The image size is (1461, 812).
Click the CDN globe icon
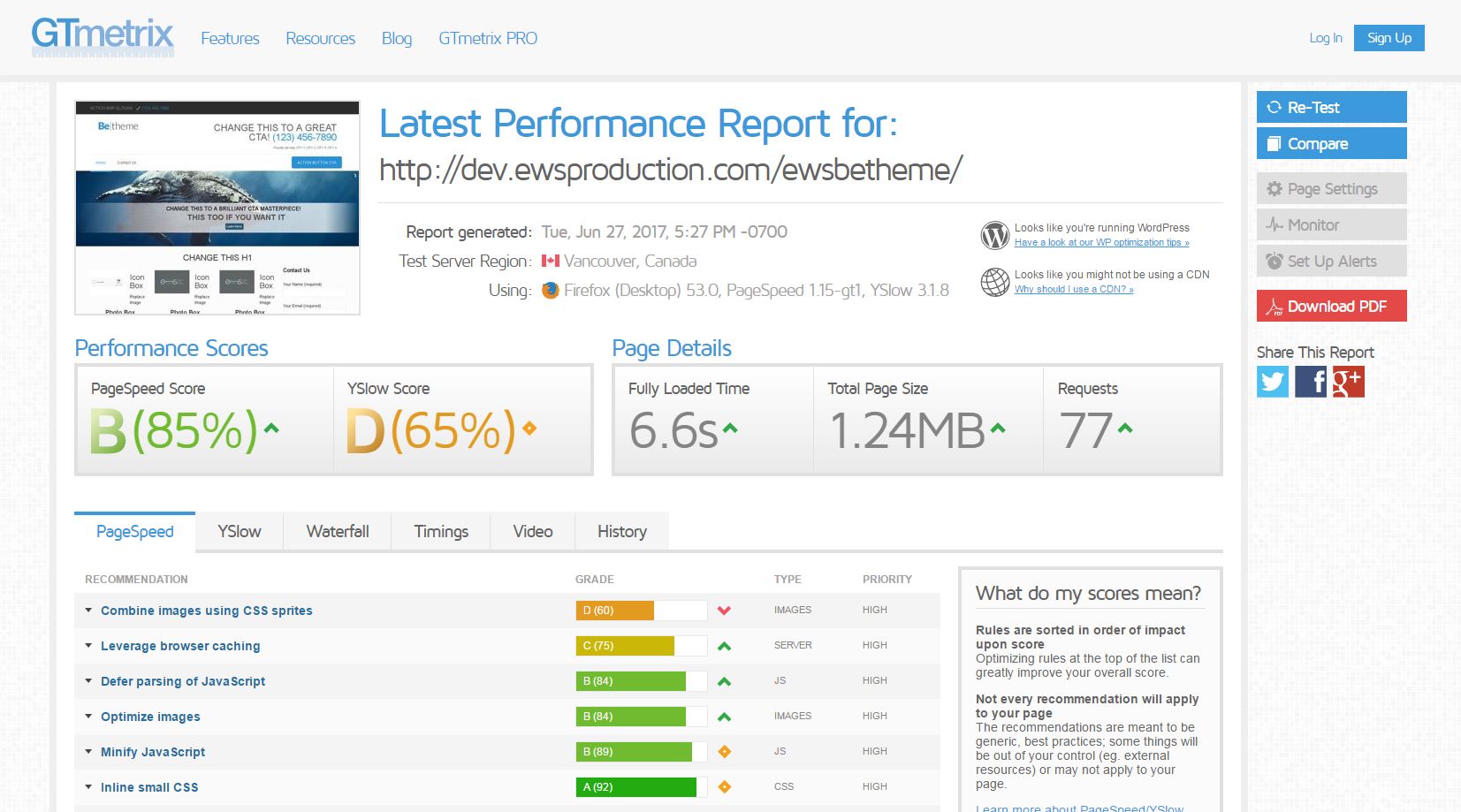(995, 282)
